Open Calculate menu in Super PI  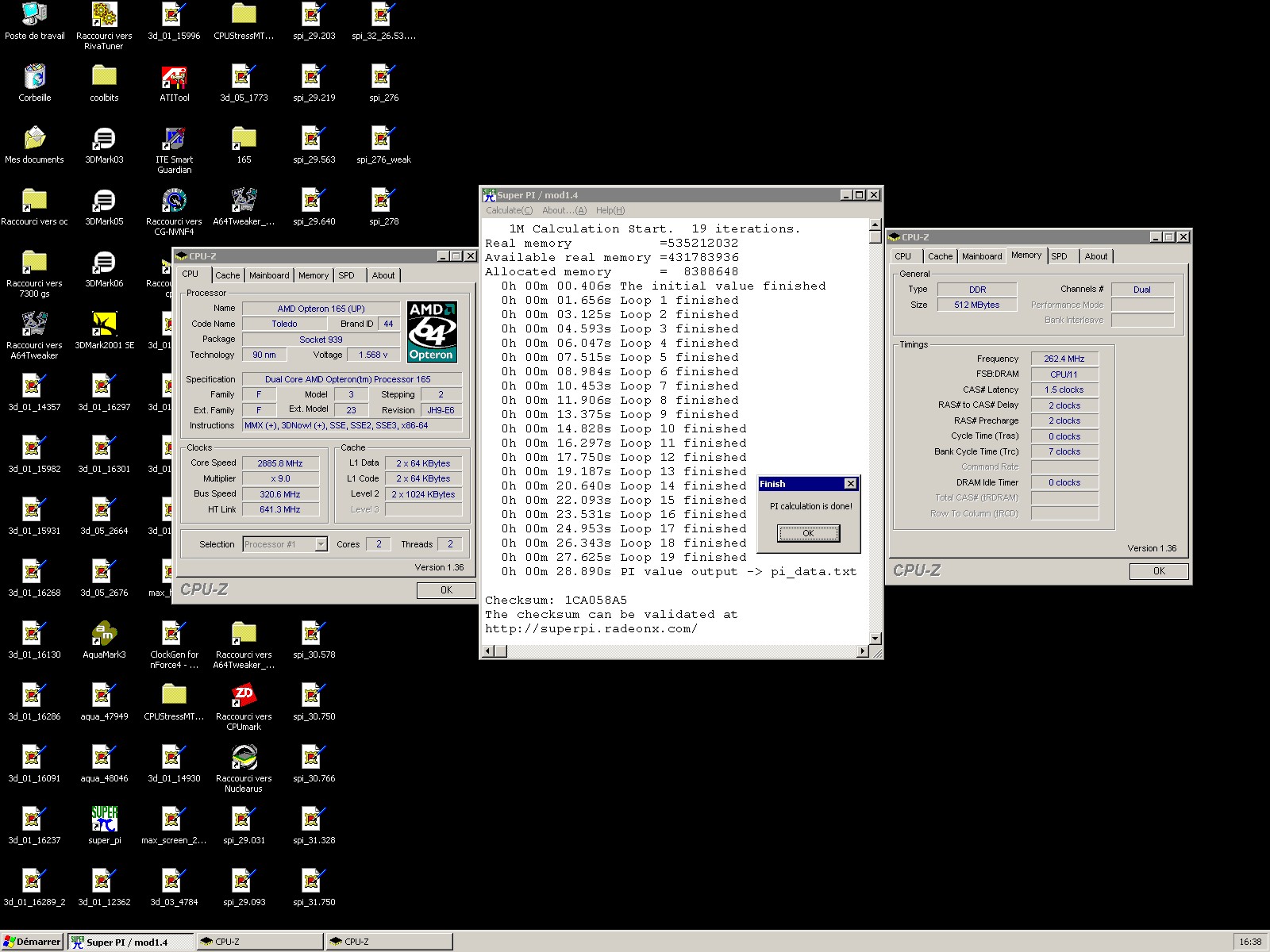(x=509, y=210)
